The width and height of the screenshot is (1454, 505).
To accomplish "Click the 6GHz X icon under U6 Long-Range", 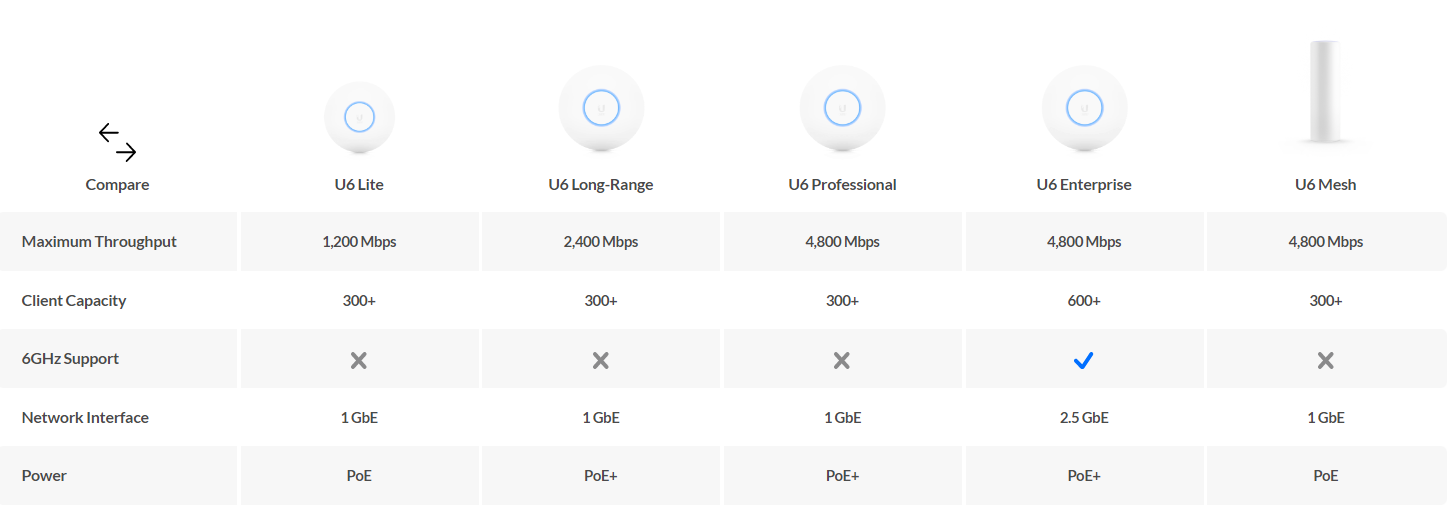I will click(600, 360).
